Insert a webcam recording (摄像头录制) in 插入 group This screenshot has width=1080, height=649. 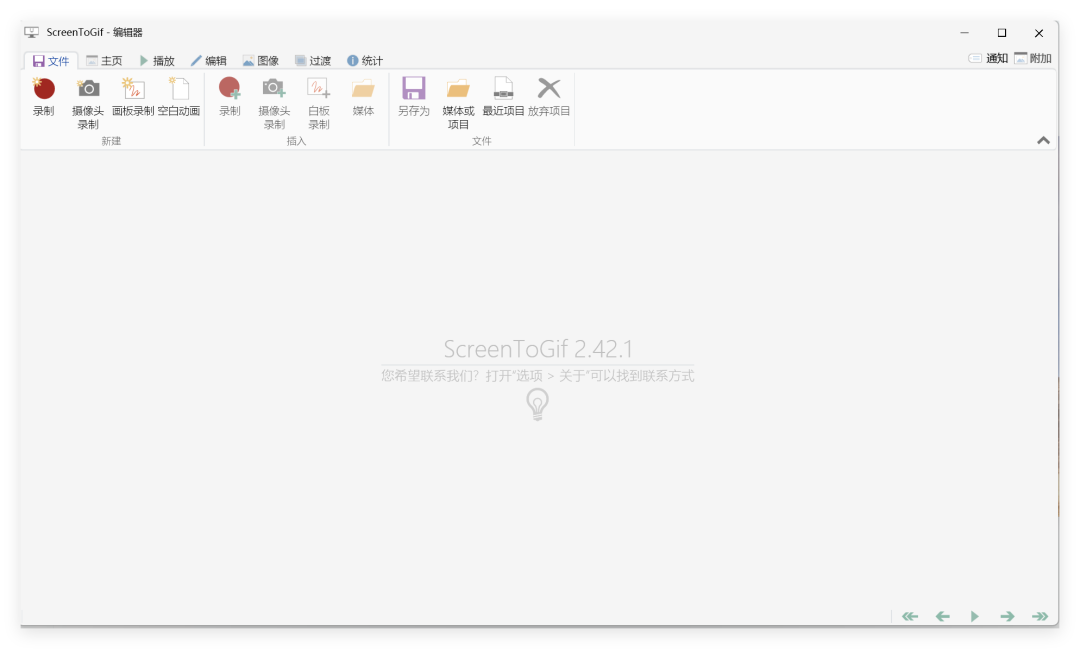(x=274, y=103)
